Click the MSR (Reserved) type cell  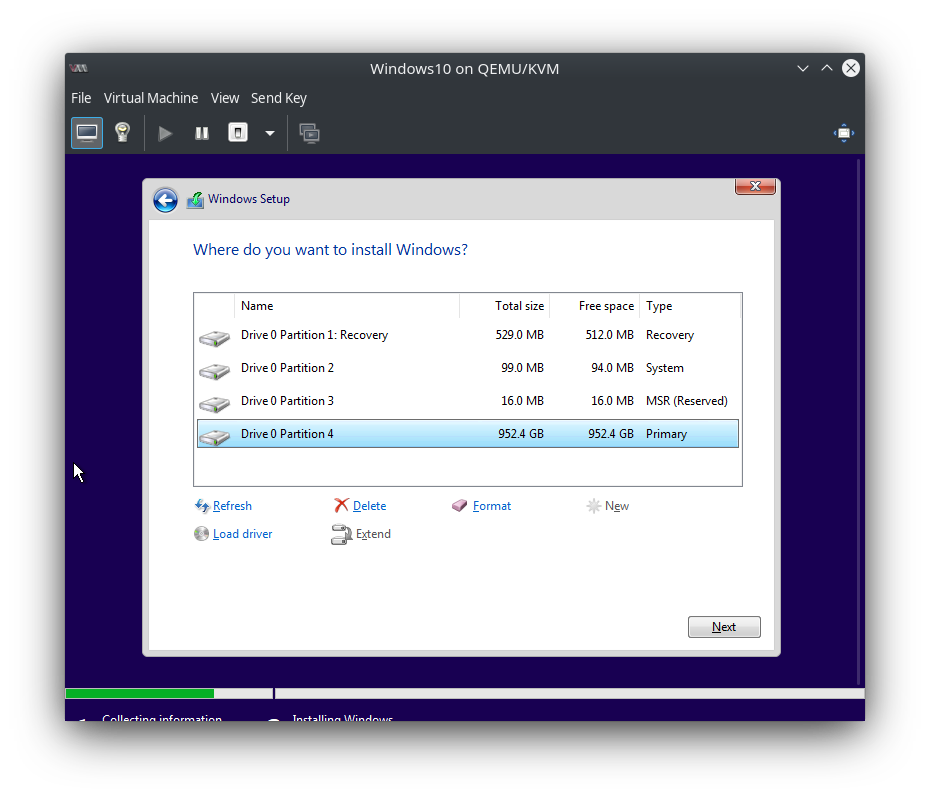(687, 401)
